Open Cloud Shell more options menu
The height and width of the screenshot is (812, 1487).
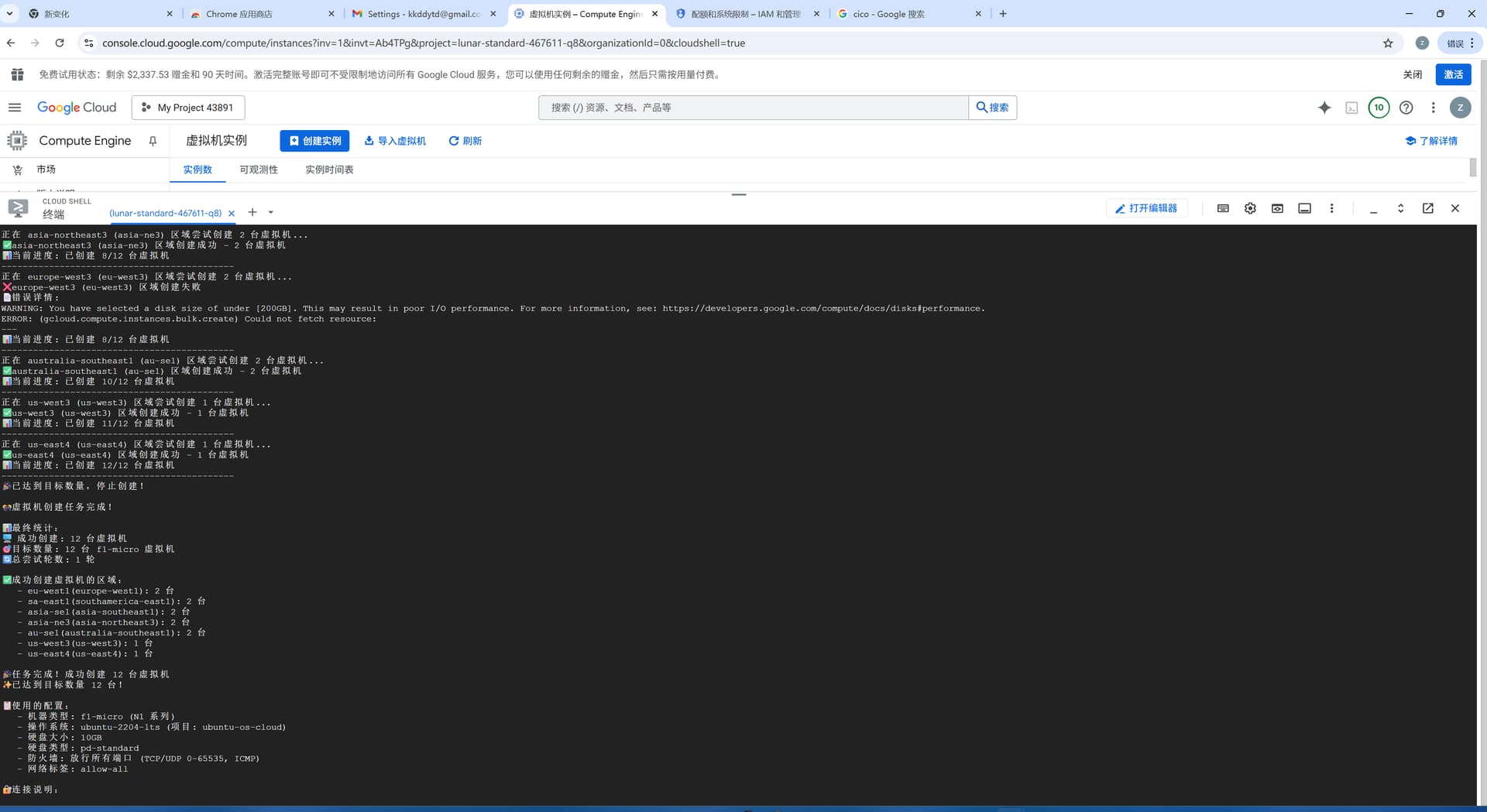[1331, 208]
